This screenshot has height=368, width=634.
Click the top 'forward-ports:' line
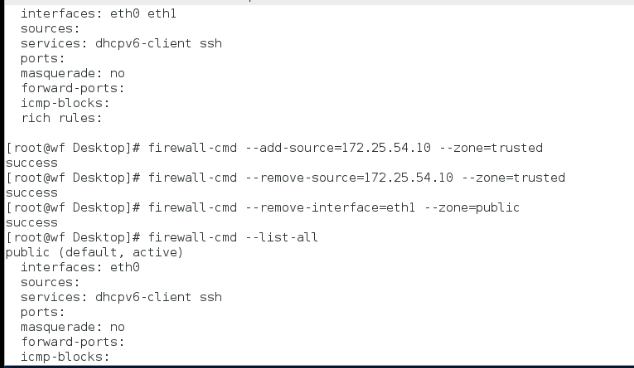(73, 89)
